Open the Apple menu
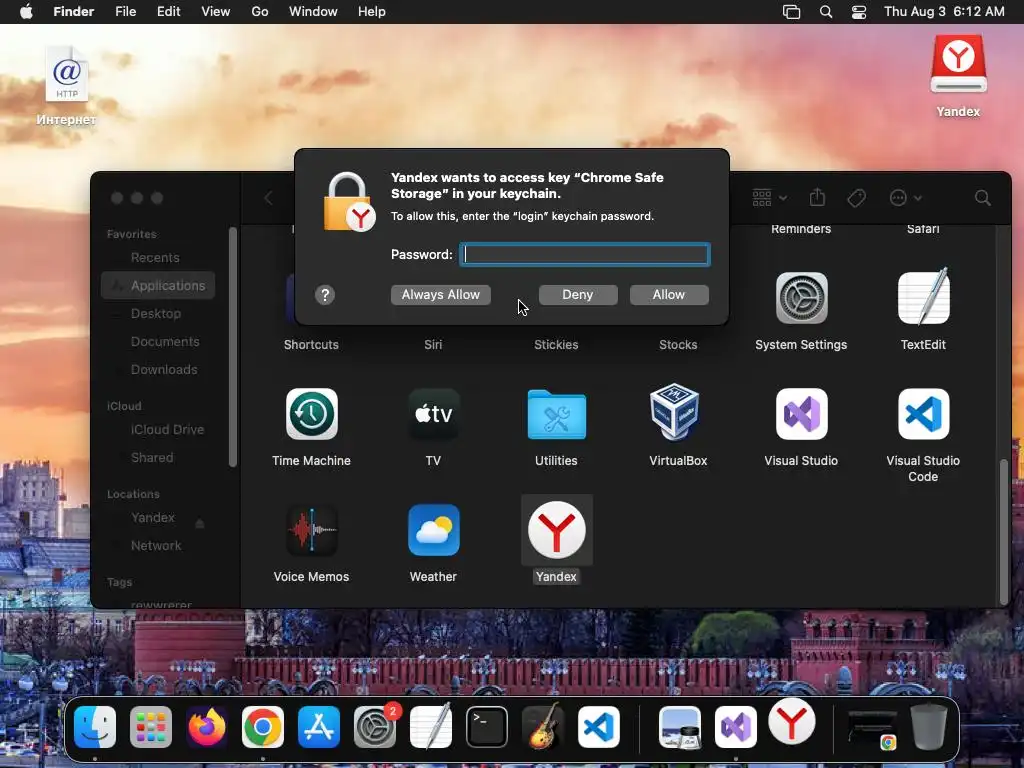The width and height of the screenshot is (1024, 768). click(x=26, y=12)
